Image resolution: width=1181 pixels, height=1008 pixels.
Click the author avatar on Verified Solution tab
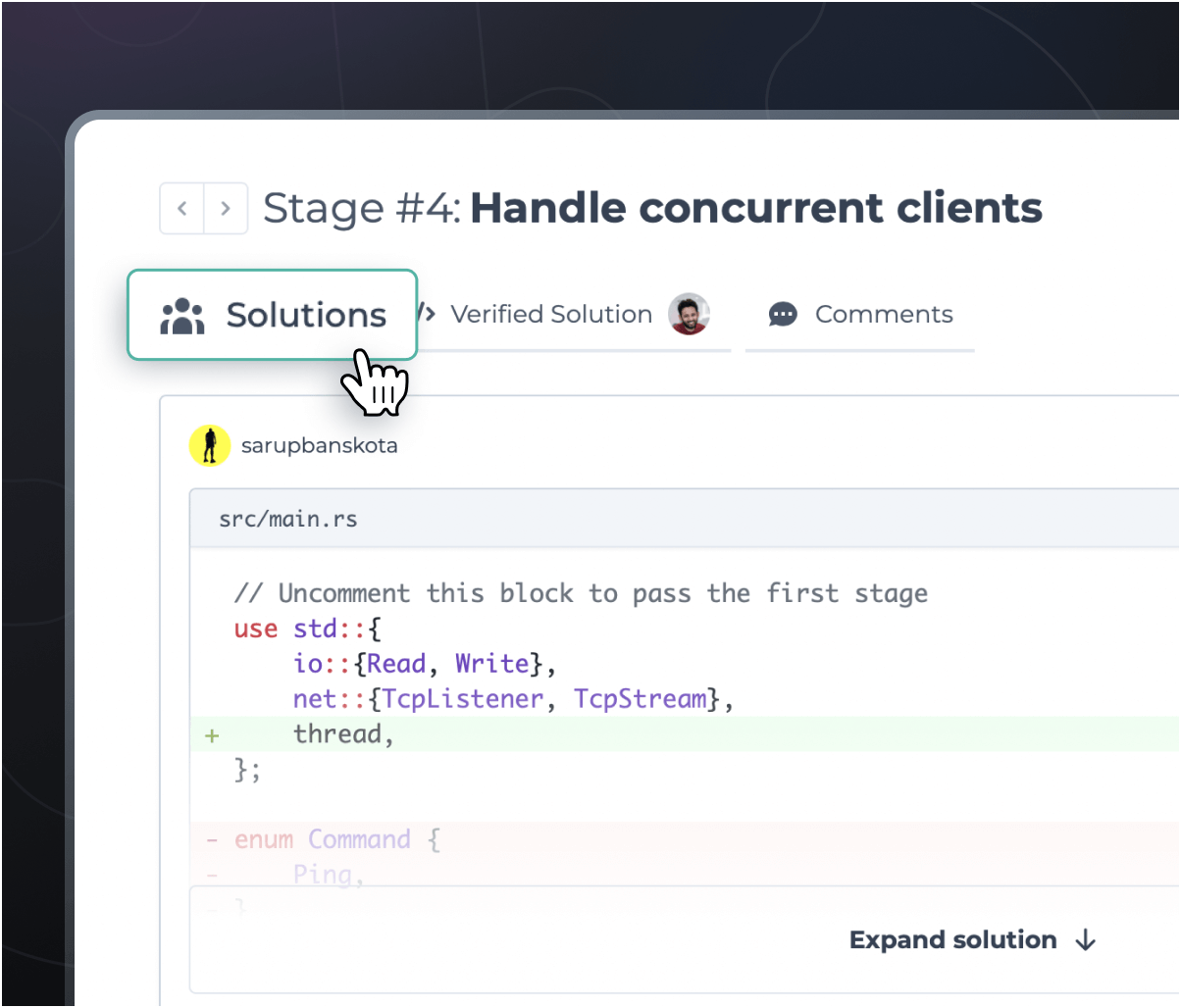690,314
